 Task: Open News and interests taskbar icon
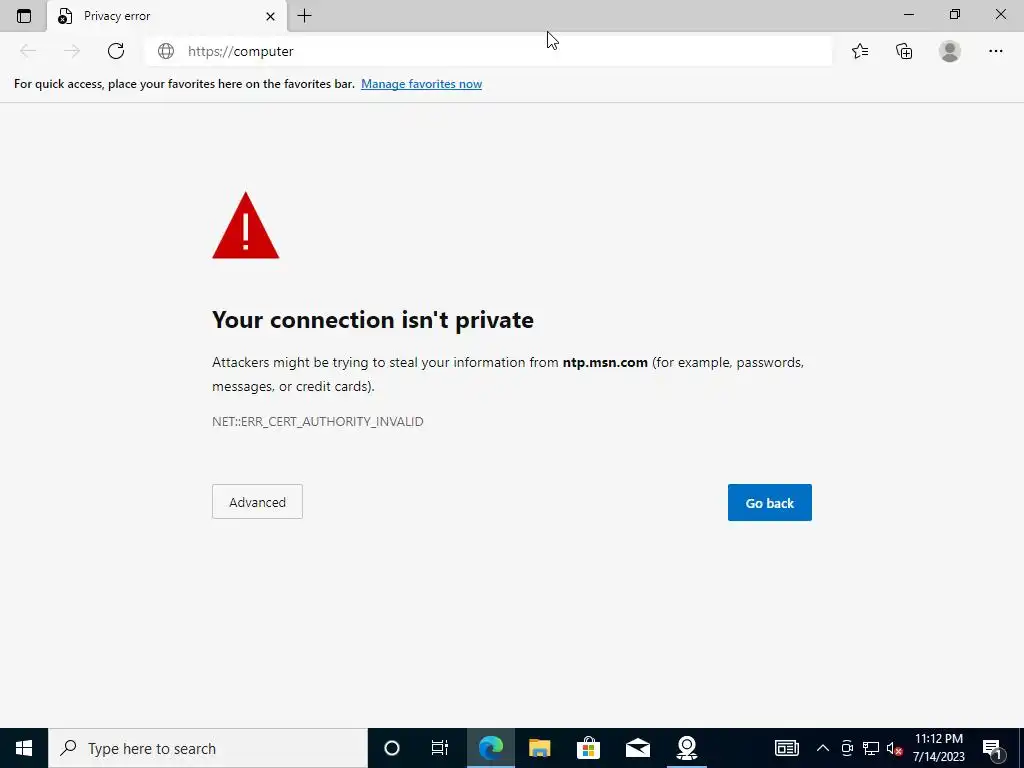point(786,748)
